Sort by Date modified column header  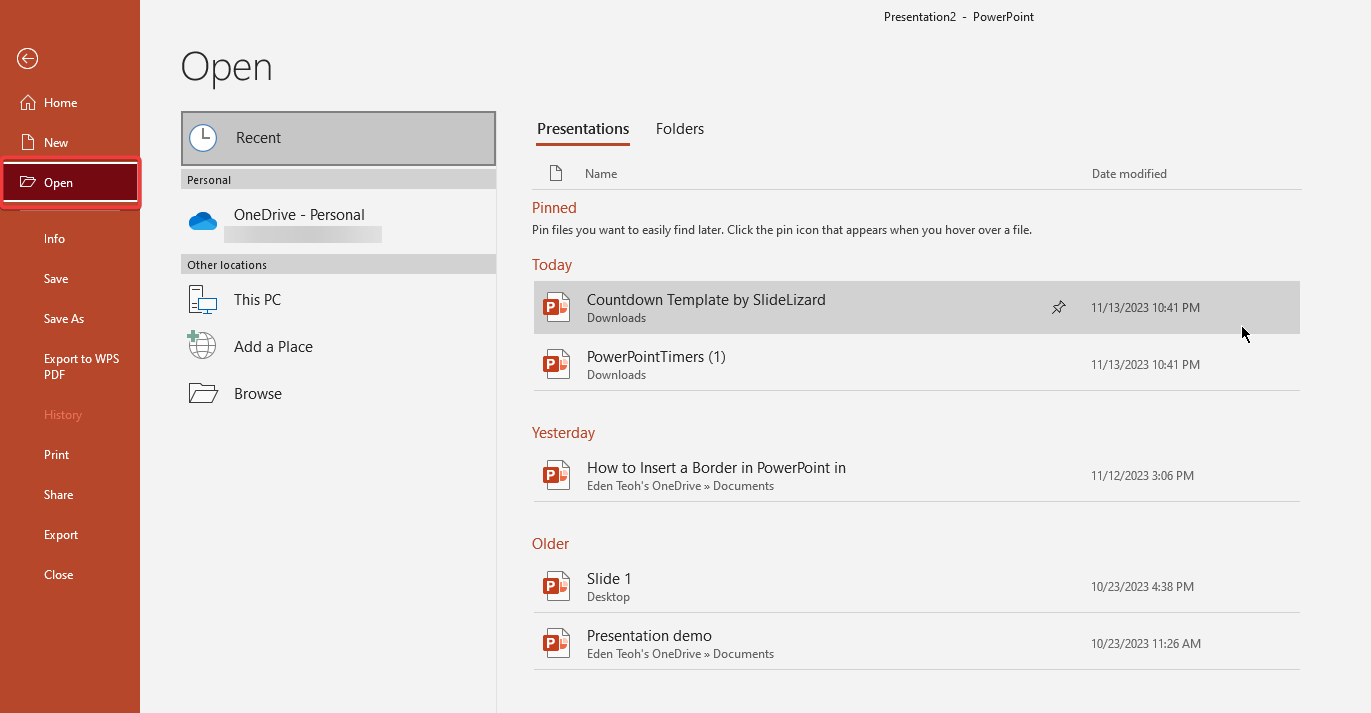coord(1129,174)
